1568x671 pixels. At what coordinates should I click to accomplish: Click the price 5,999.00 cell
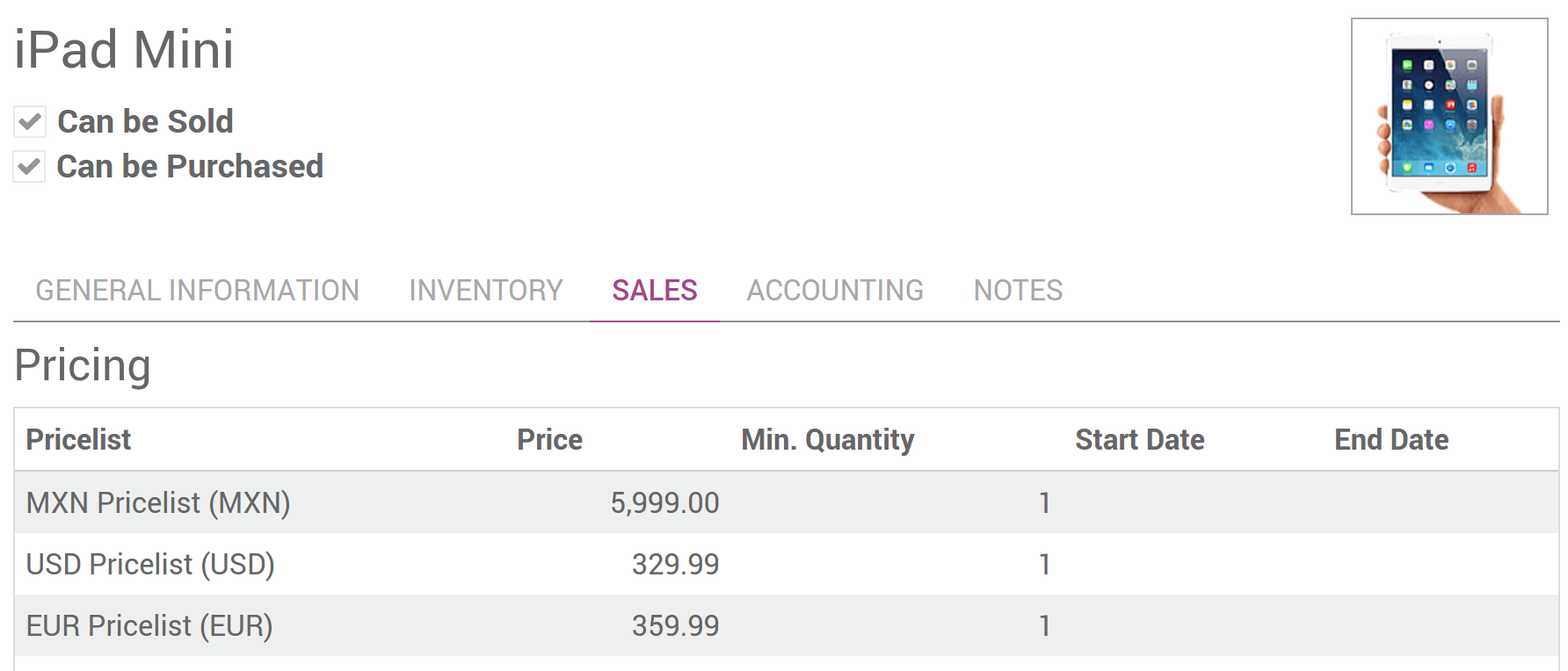tap(665, 503)
